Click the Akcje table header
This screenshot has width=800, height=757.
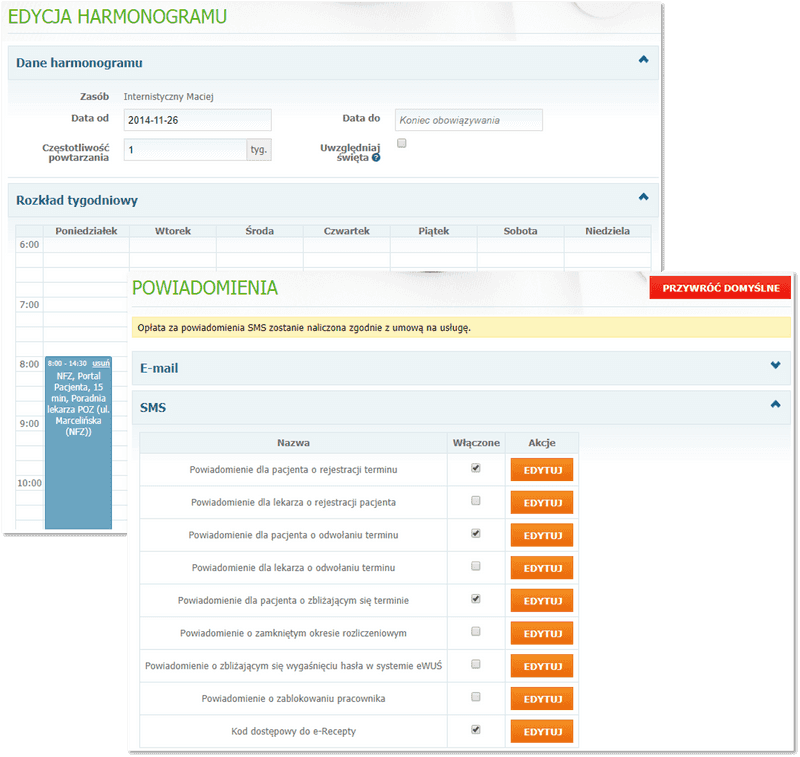(542, 443)
